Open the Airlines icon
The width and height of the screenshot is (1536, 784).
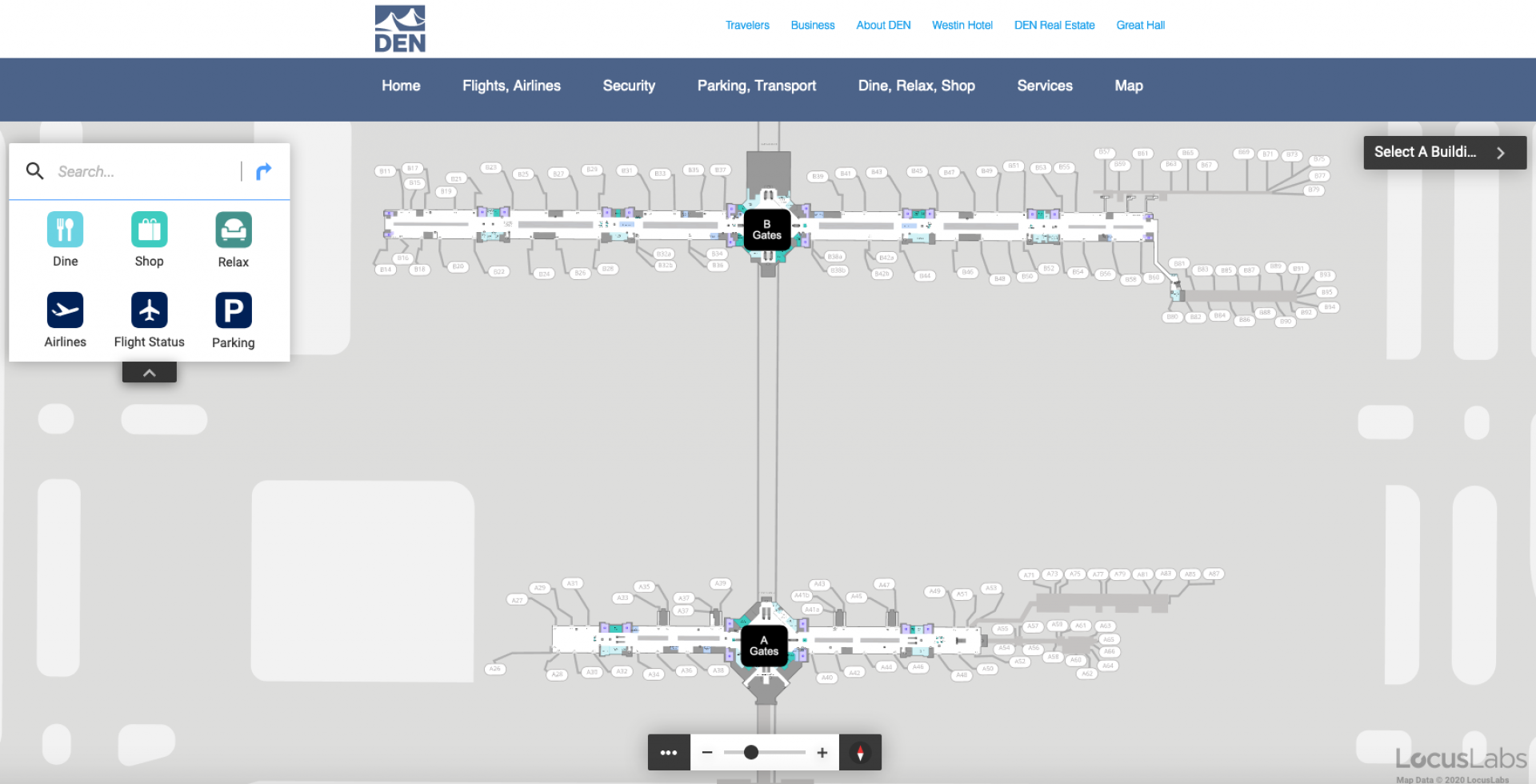click(65, 310)
